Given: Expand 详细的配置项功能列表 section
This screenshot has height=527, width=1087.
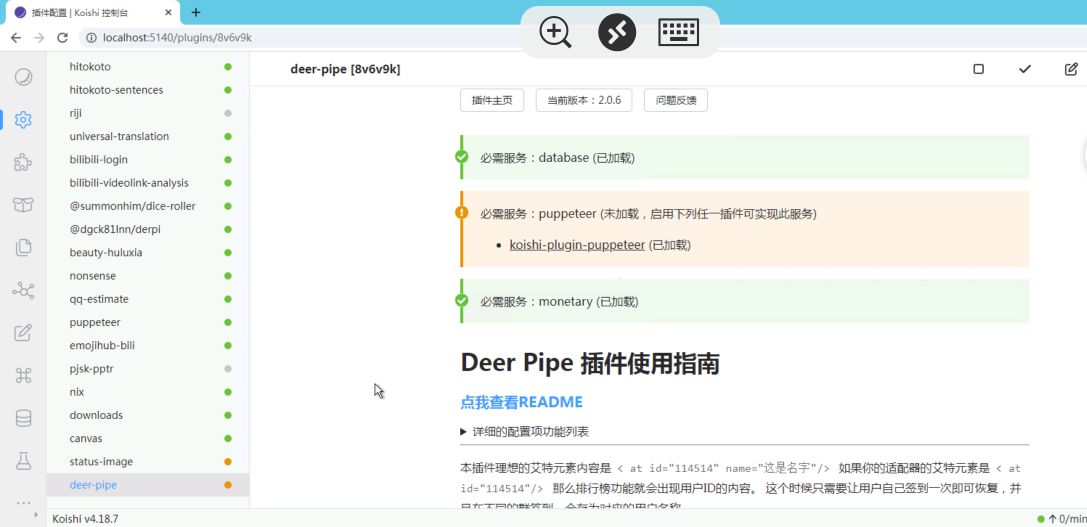Looking at the screenshot, I should pyautogui.click(x=525, y=431).
